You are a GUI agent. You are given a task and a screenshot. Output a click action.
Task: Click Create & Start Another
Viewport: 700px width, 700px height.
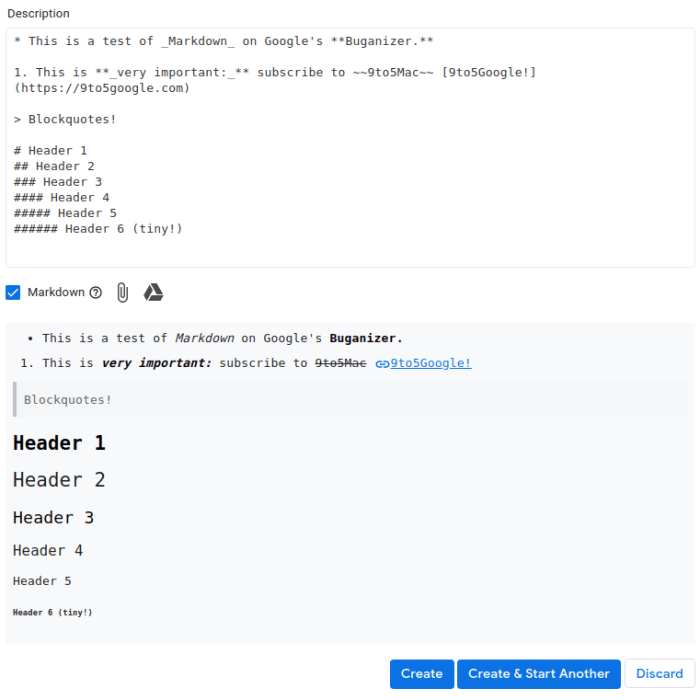pyautogui.click(x=539, y=674)
